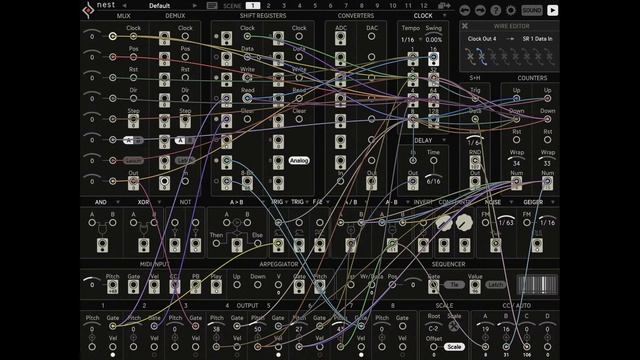Open help with the question mark icon
The height and width of the screenshot is (360, 640).
point(496,10)
